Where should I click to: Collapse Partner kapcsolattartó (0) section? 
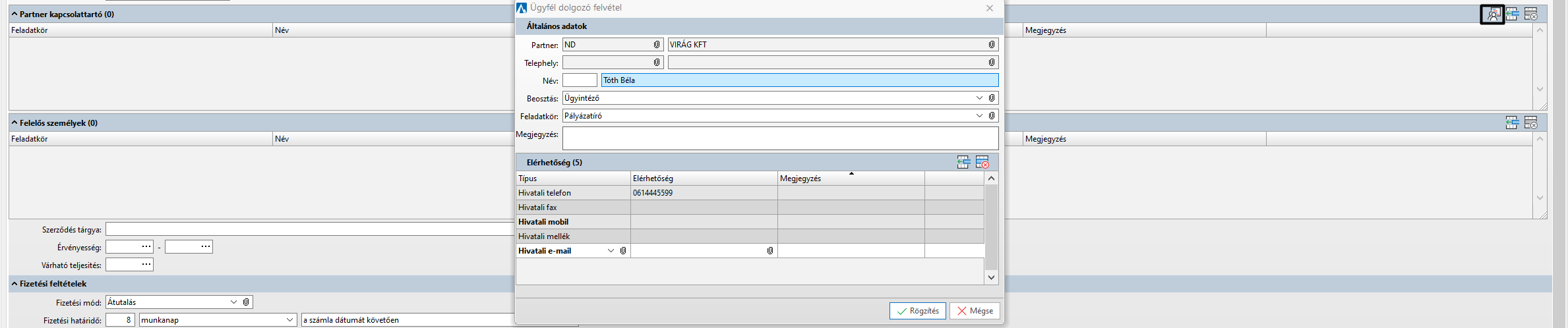[x=15, y=14]
